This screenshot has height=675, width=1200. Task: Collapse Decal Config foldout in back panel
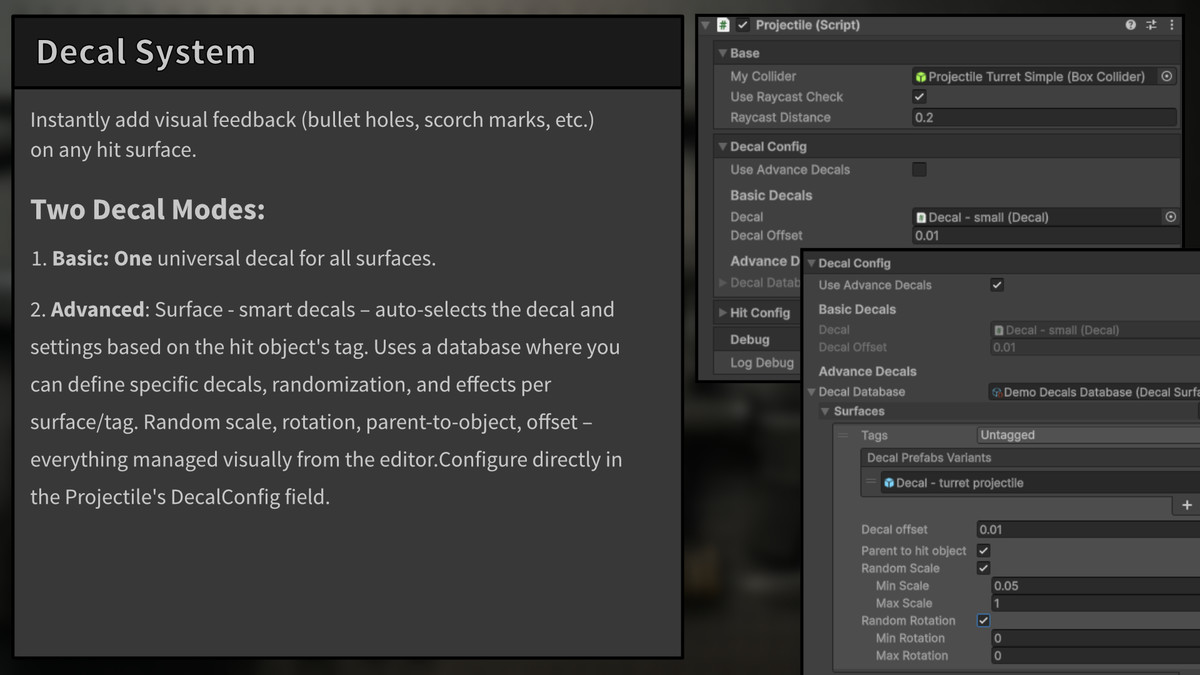pyautogui.click(x=723, y=146)
